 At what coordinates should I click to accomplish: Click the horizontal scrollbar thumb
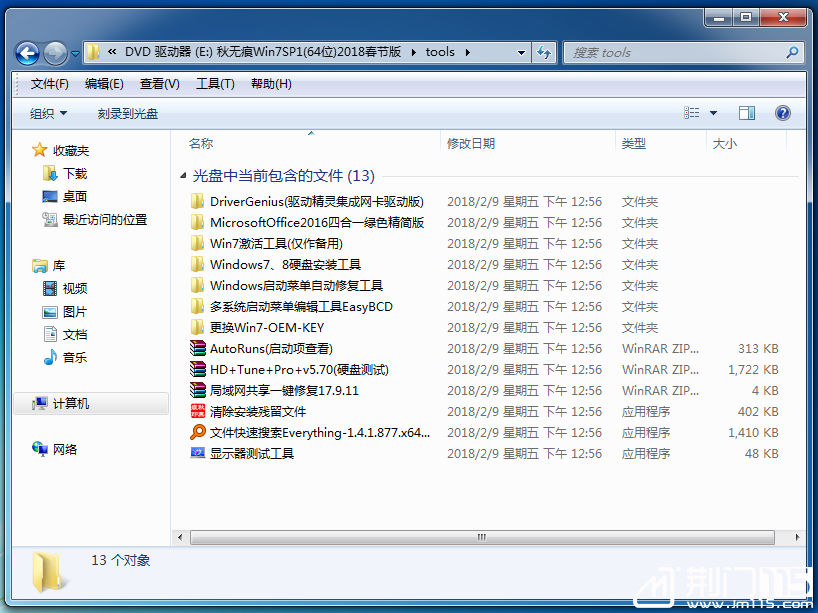pos(482,537)
